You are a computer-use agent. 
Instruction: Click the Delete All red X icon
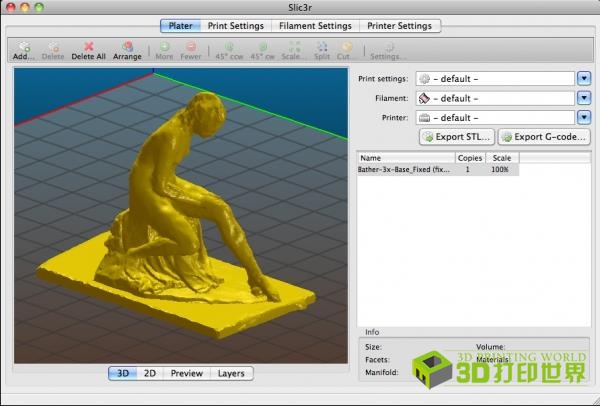pos(89,47)
